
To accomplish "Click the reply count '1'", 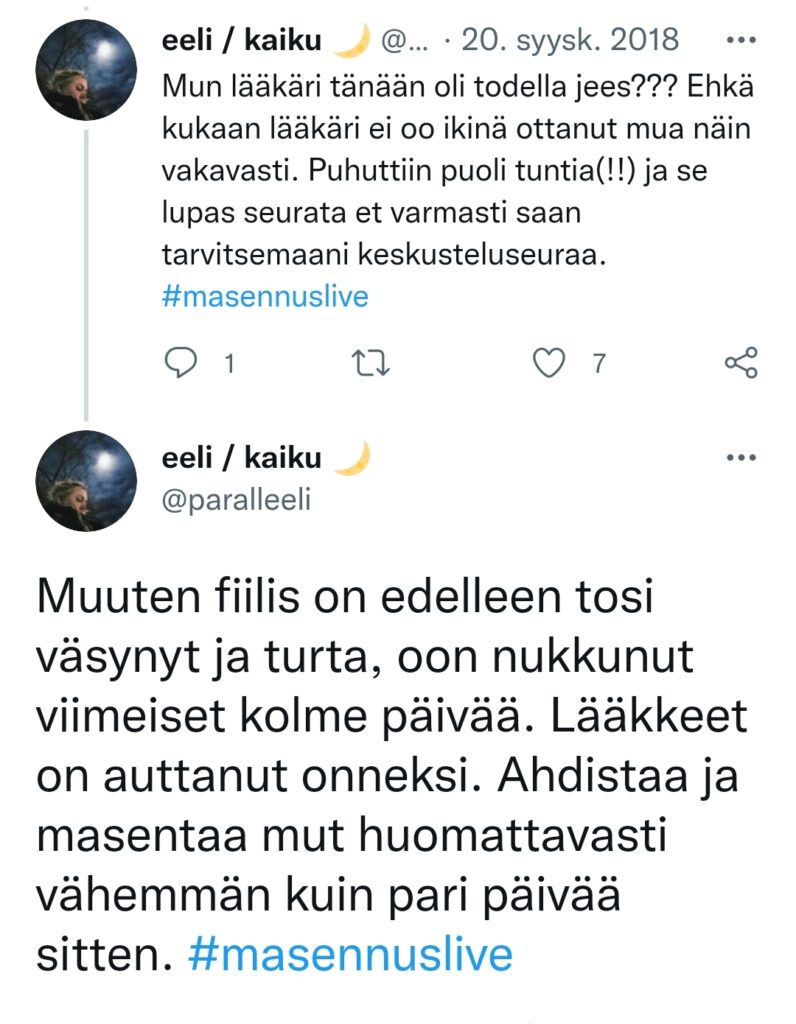I will pyautogui.click(x=229, y=364).
